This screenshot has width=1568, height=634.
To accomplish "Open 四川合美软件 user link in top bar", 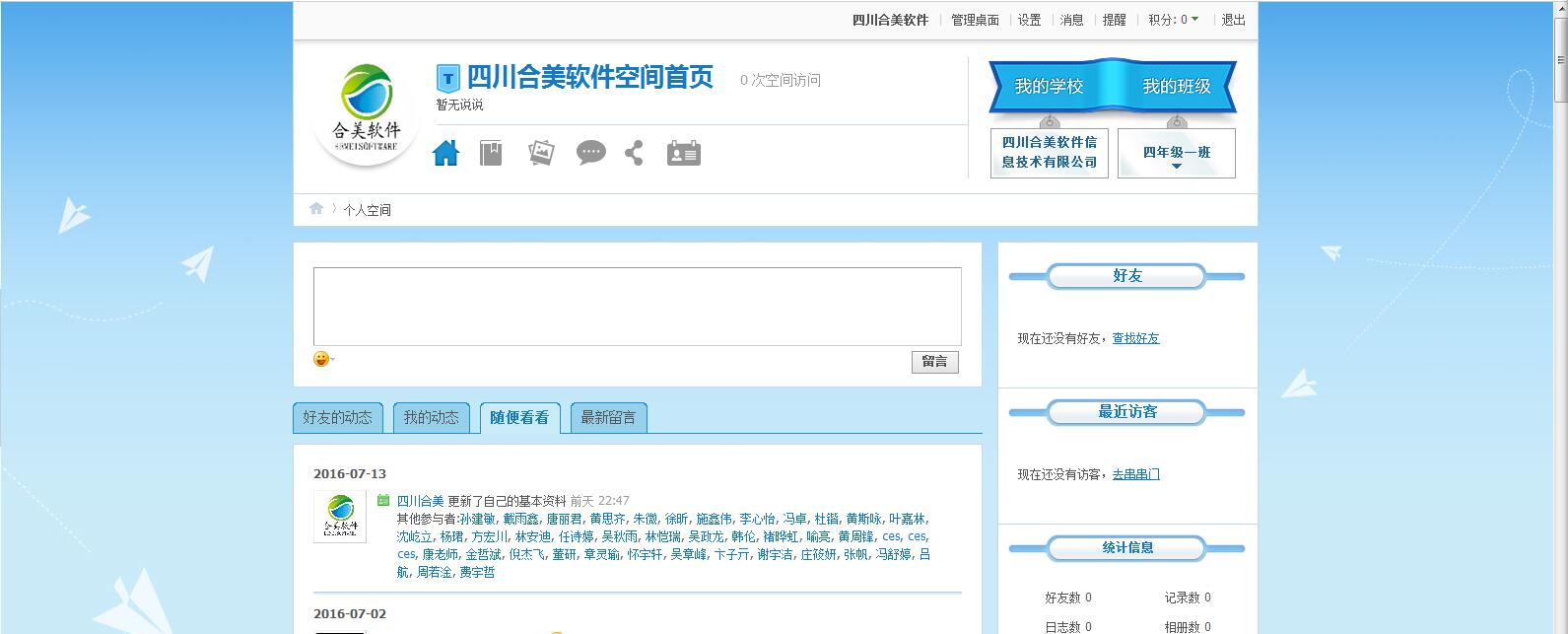I will (x=890, y=20).
